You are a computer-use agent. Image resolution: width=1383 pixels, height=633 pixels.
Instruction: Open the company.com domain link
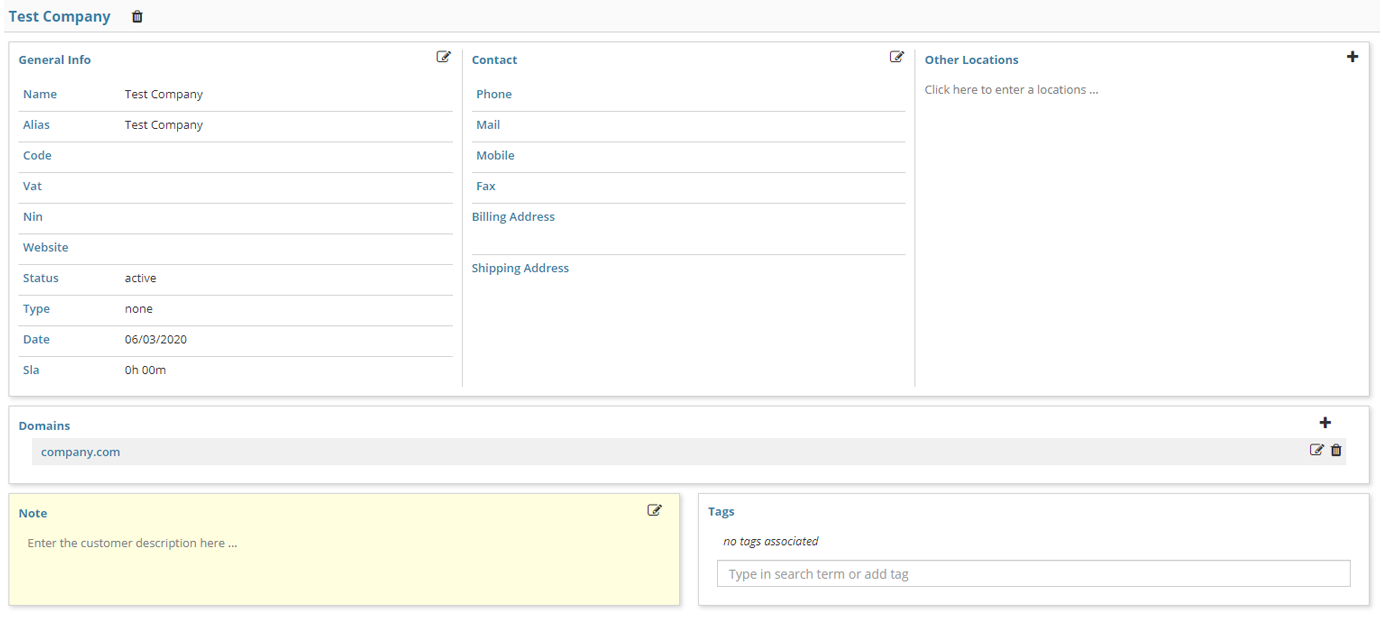(x=80, y=452)
